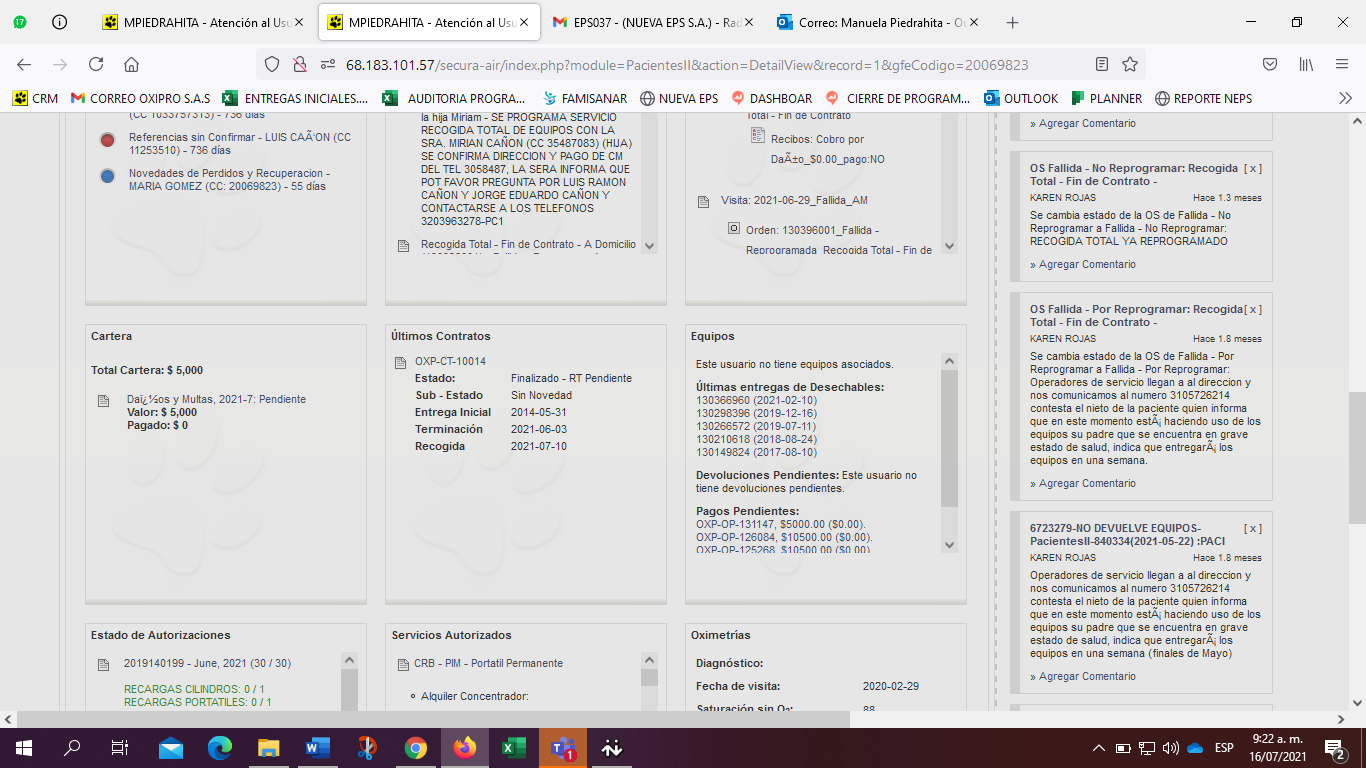The height and width of the screenshot is (768, 1366).
Task: Open Word from the taskbar
Action: tap(318, 747)
